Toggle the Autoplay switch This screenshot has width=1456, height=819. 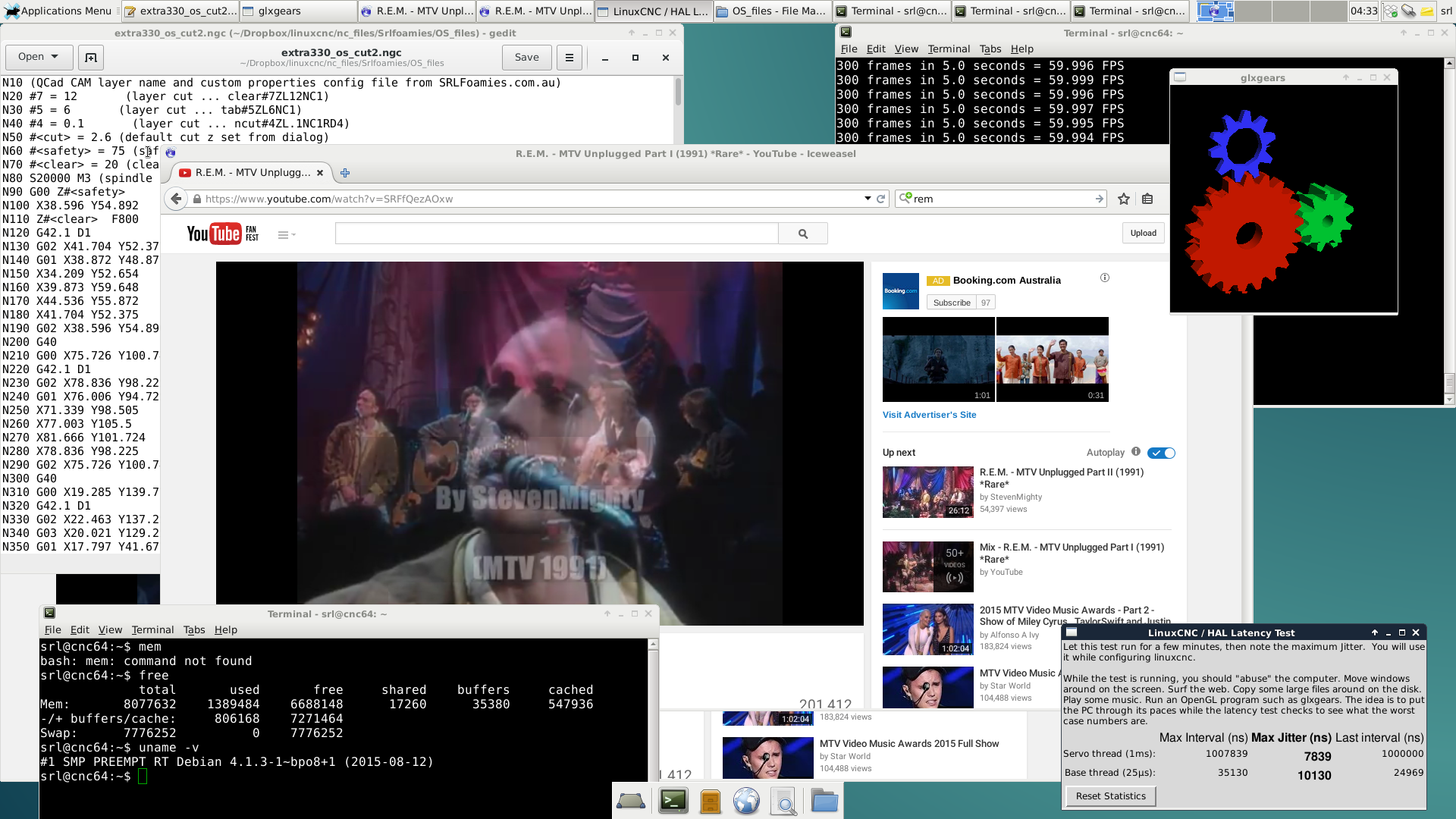1161,453
